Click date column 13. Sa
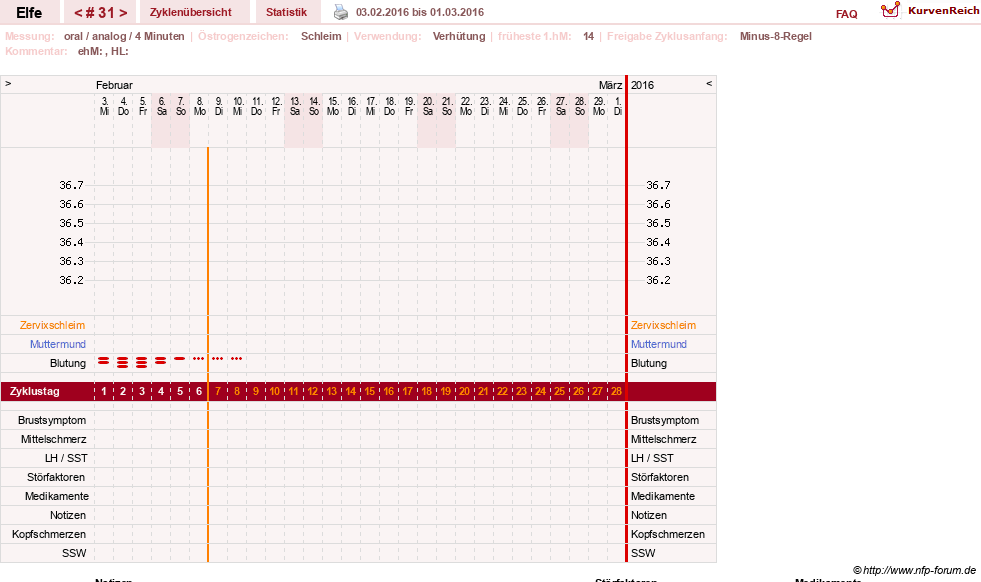 pyautogui.click(x=295, y=106)
